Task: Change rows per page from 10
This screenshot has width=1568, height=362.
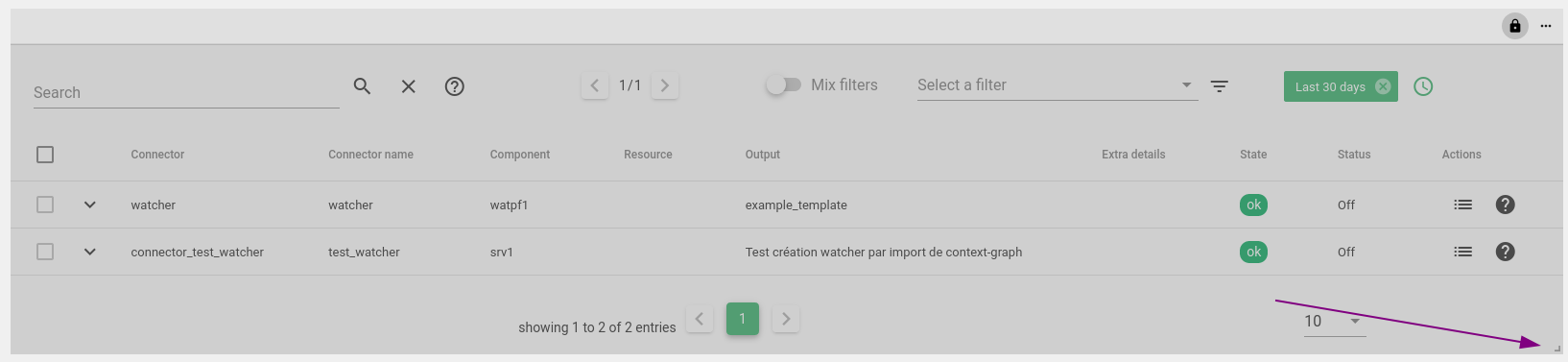Action: pyautogui.click(x=1334, y=321)
